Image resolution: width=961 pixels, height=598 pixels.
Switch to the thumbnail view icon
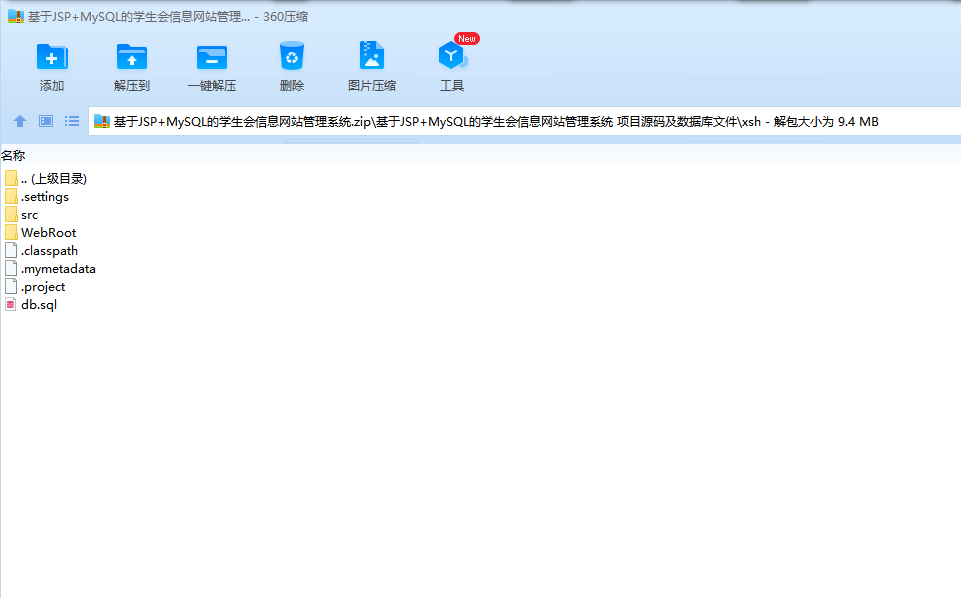tap(46, 121)
